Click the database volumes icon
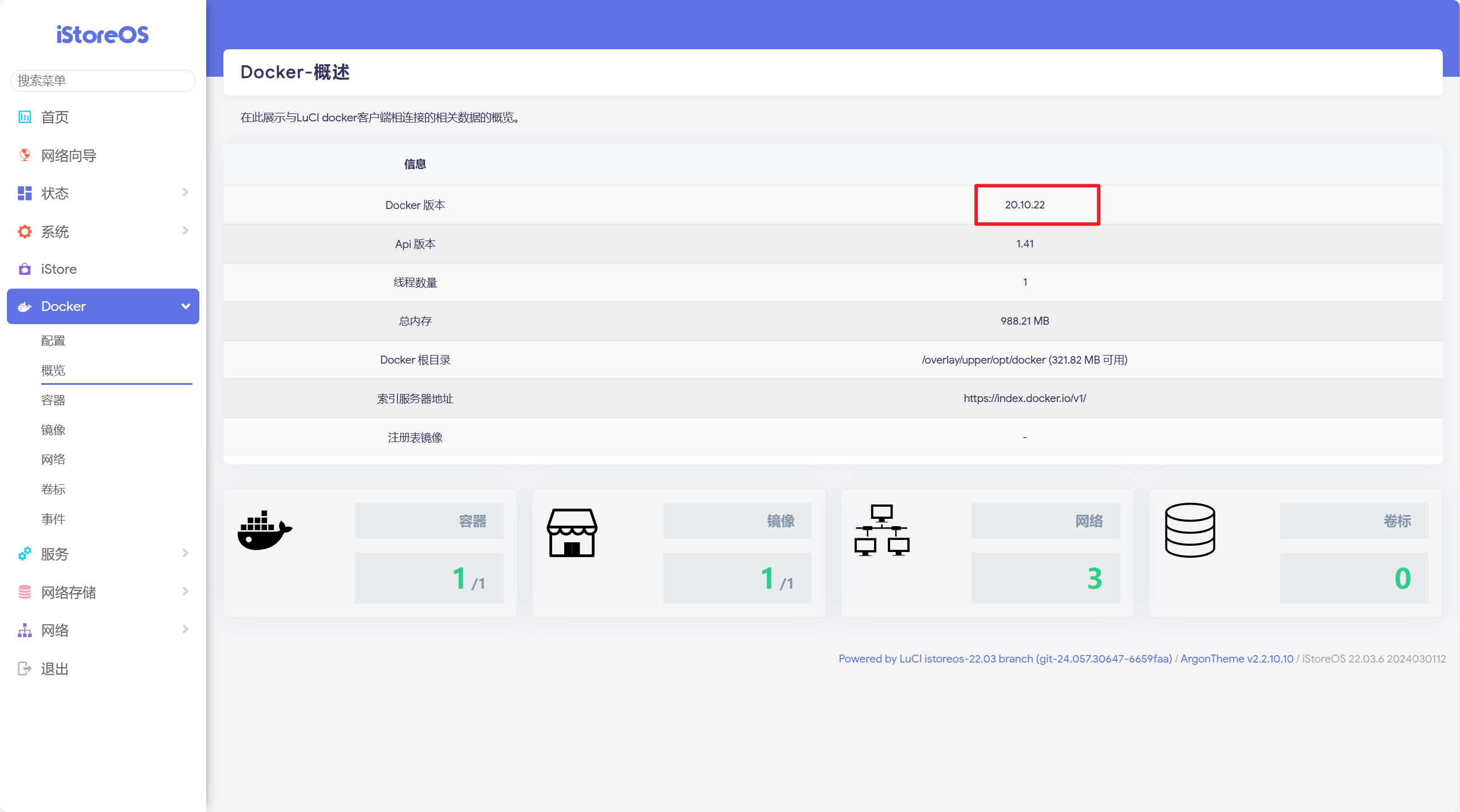The image size is (1460, 812). point(1190,530)
